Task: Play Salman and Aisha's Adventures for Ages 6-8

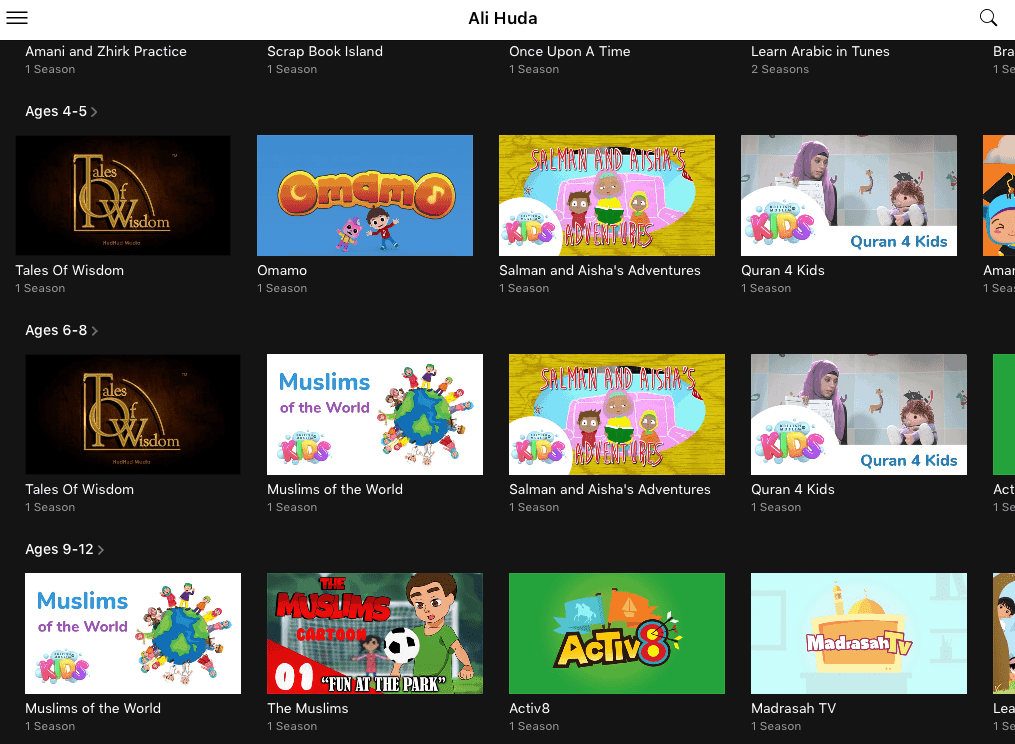Action: point(616,414)
